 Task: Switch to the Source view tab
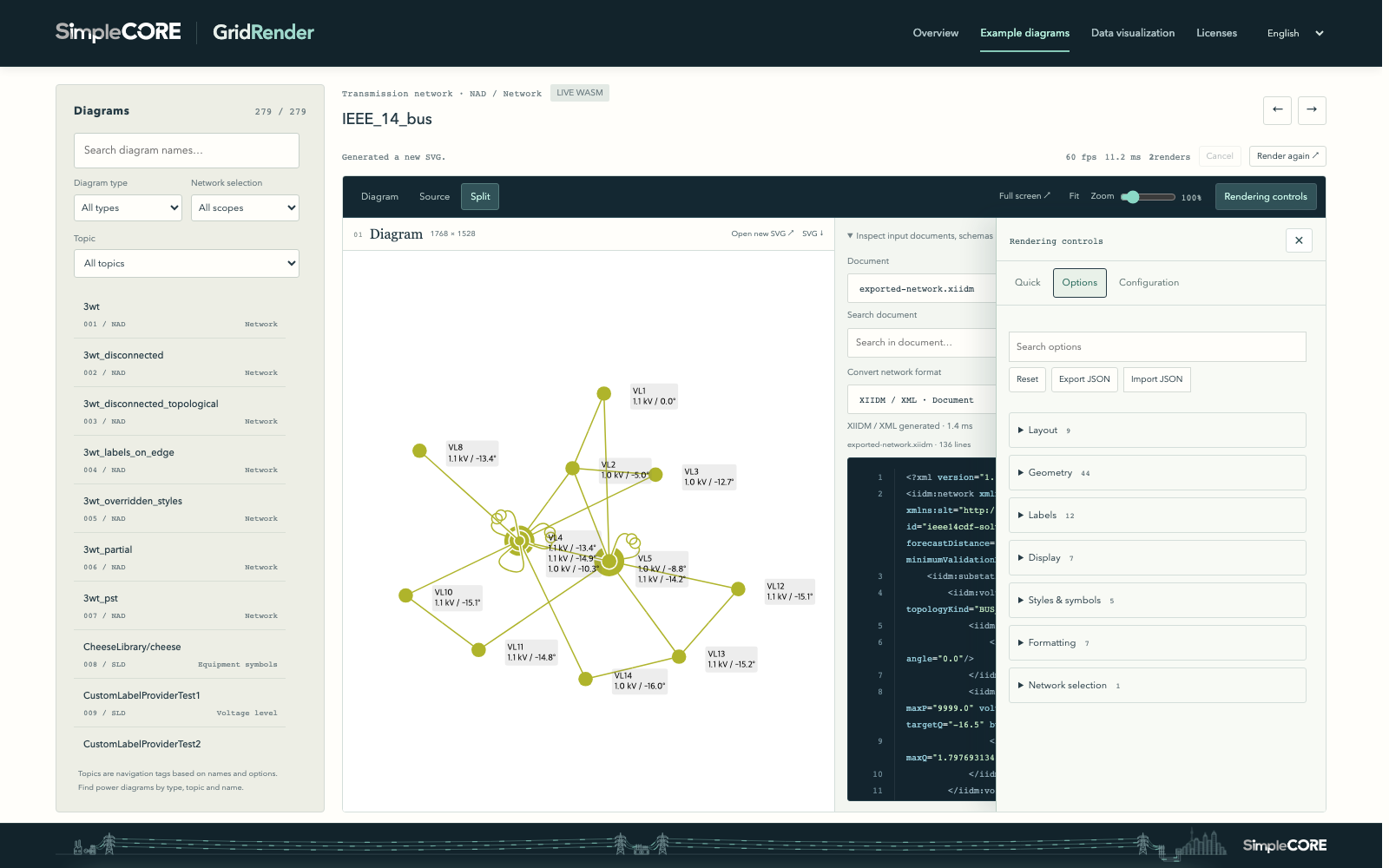point(434,196)
